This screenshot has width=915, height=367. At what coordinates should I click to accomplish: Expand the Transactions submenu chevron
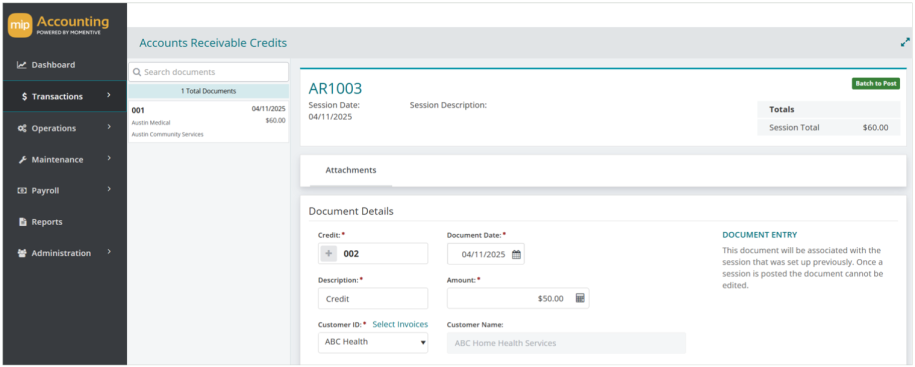click(109, 95)
